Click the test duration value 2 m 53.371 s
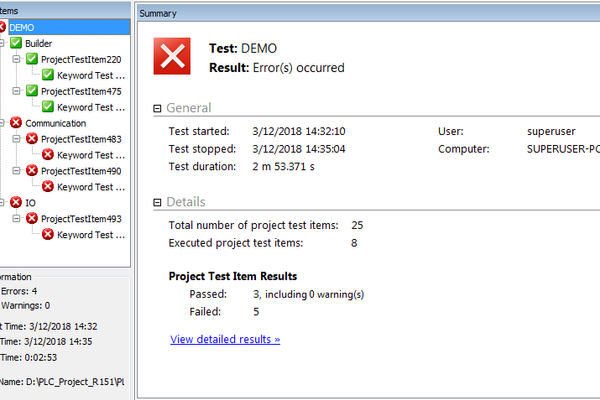This screenshot has height=400, width=600. pos(283,167)
